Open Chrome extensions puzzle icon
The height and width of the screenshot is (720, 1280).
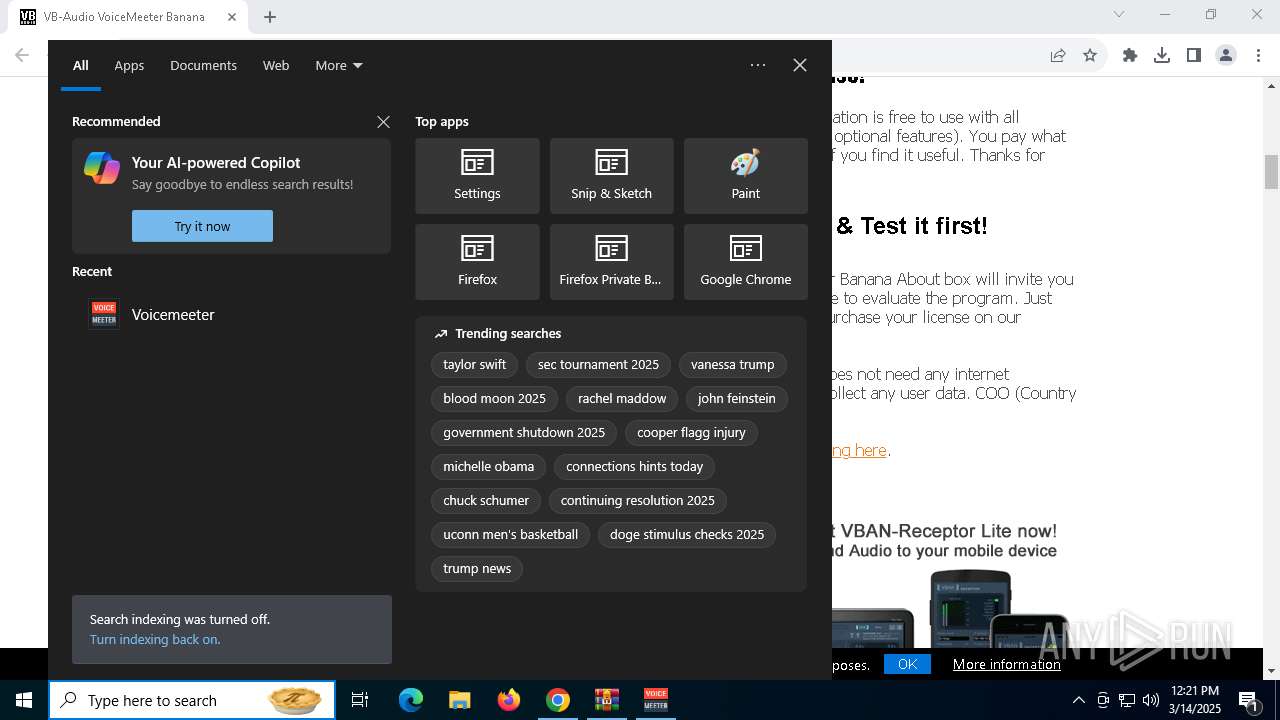(x=1130, y=56)
